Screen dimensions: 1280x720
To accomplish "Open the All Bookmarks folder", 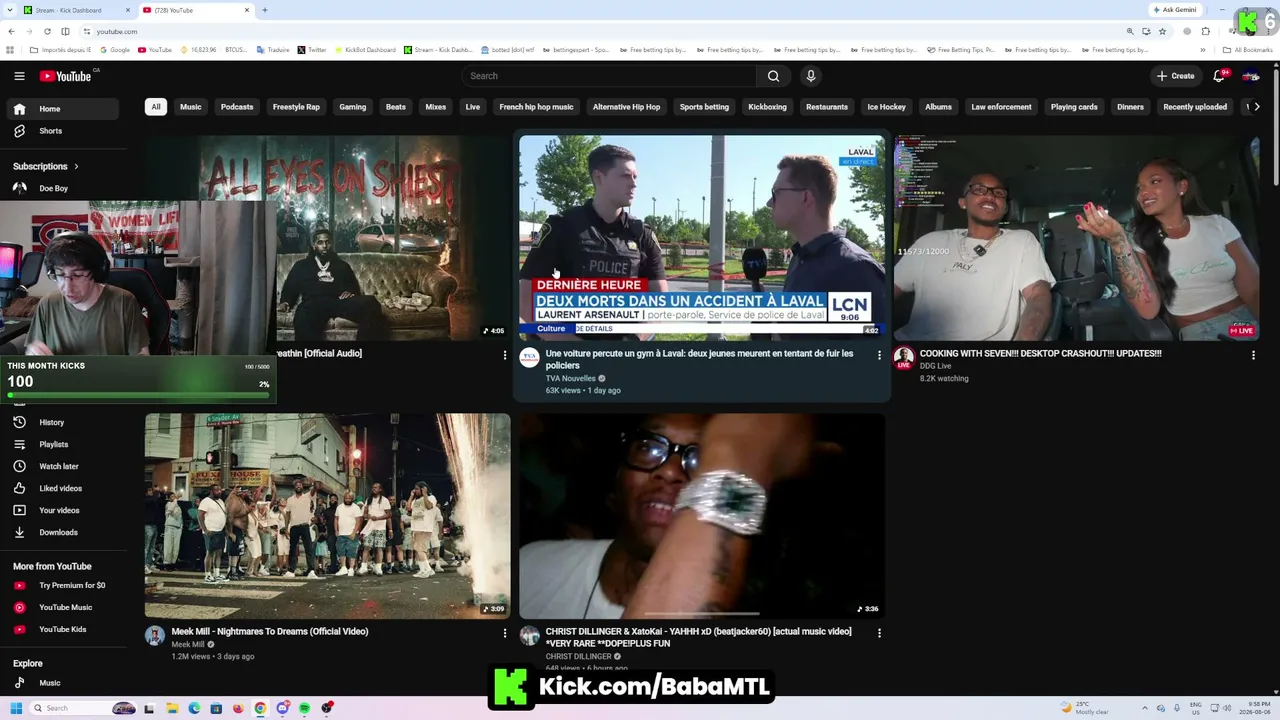I will [1248, 50].
